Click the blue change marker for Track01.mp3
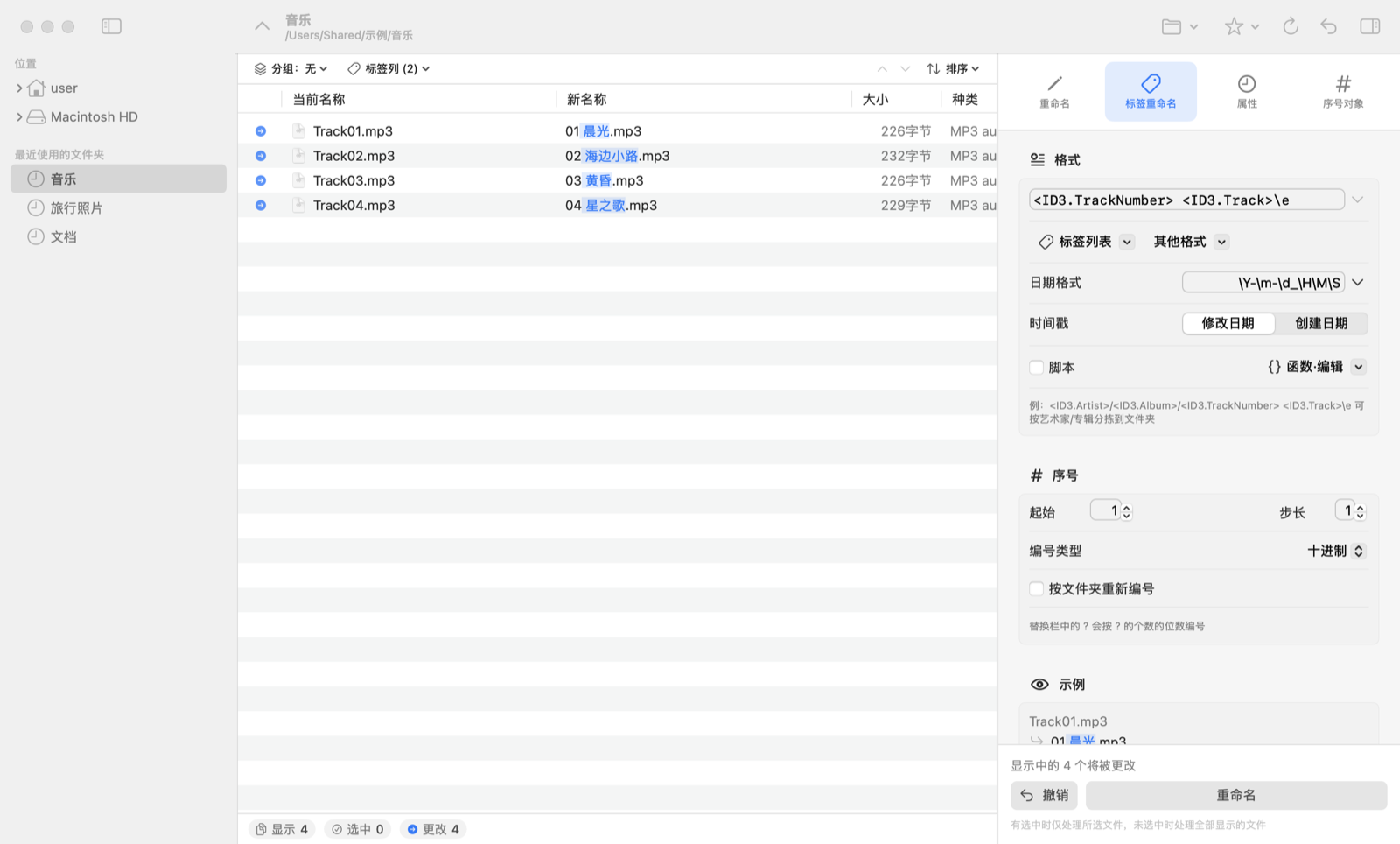The height and width of the screenshot is (844, 1400). point(261,130)
